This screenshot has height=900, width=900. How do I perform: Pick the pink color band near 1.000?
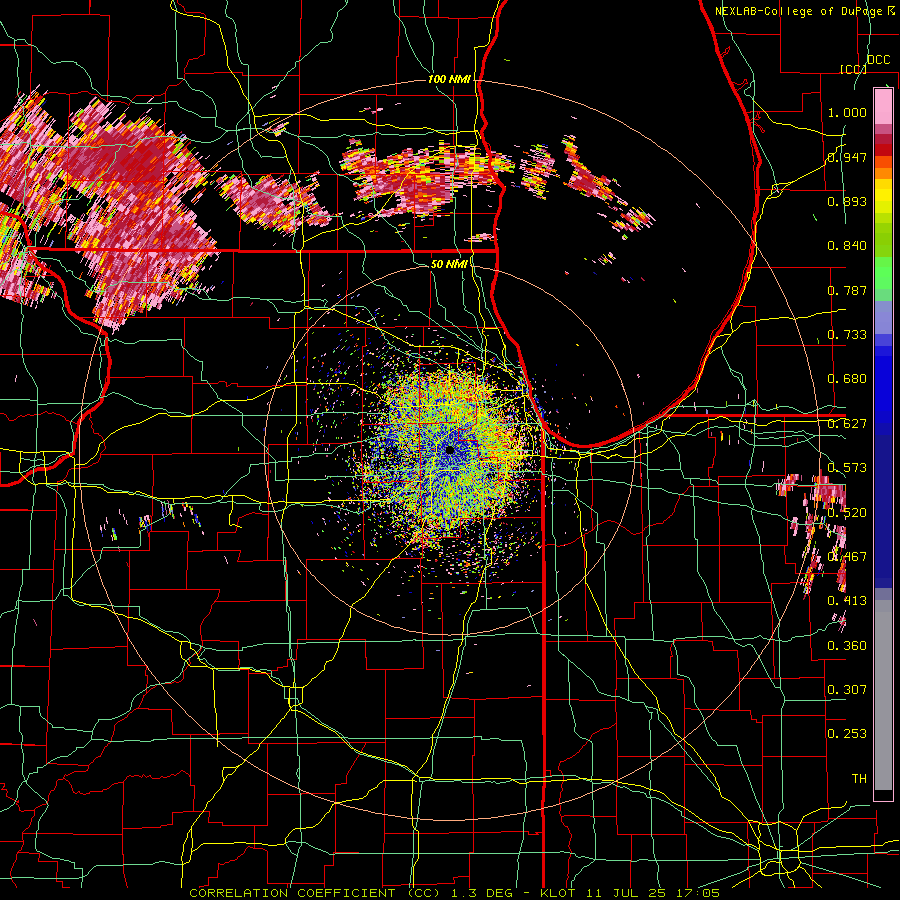coord(883,106)
